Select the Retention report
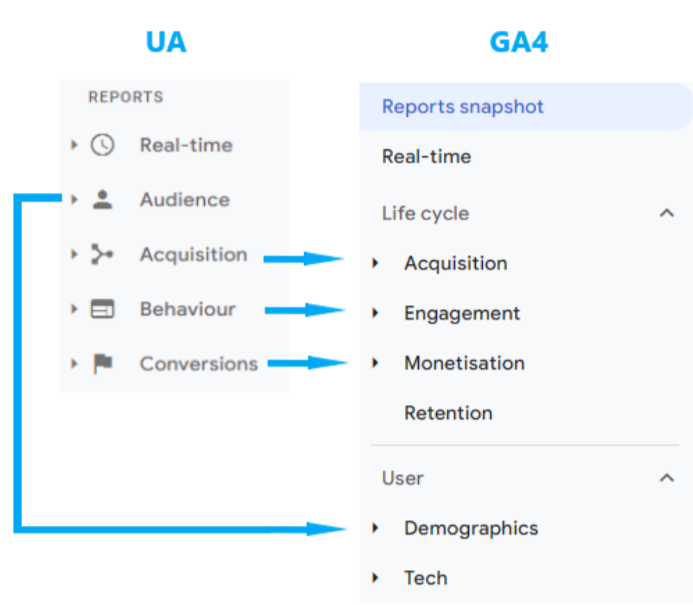The image size is (693, 605). (x=448, y=413)
